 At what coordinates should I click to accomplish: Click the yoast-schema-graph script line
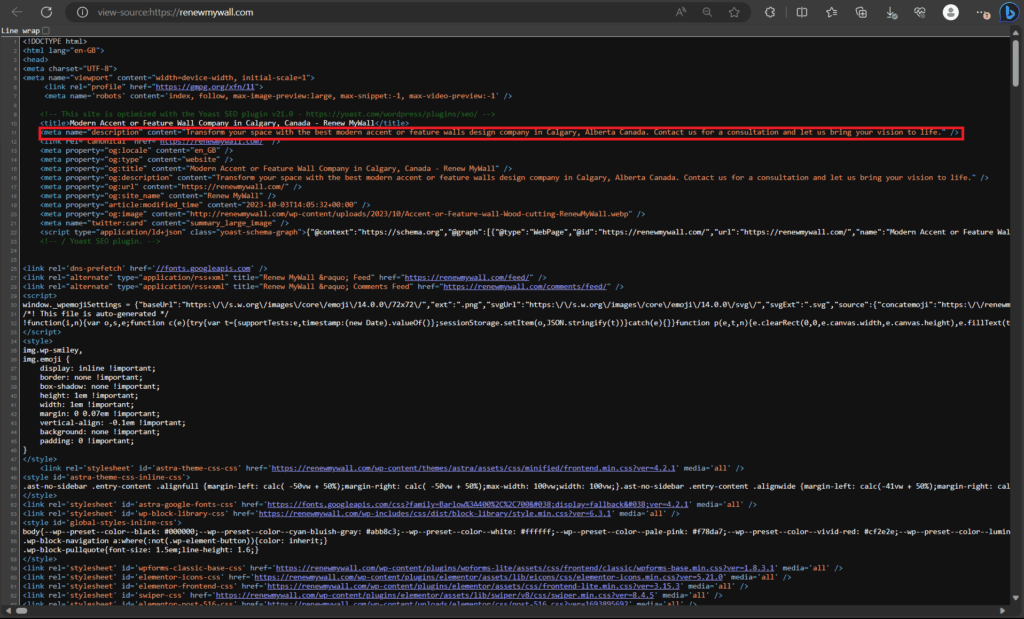(524, 232)
